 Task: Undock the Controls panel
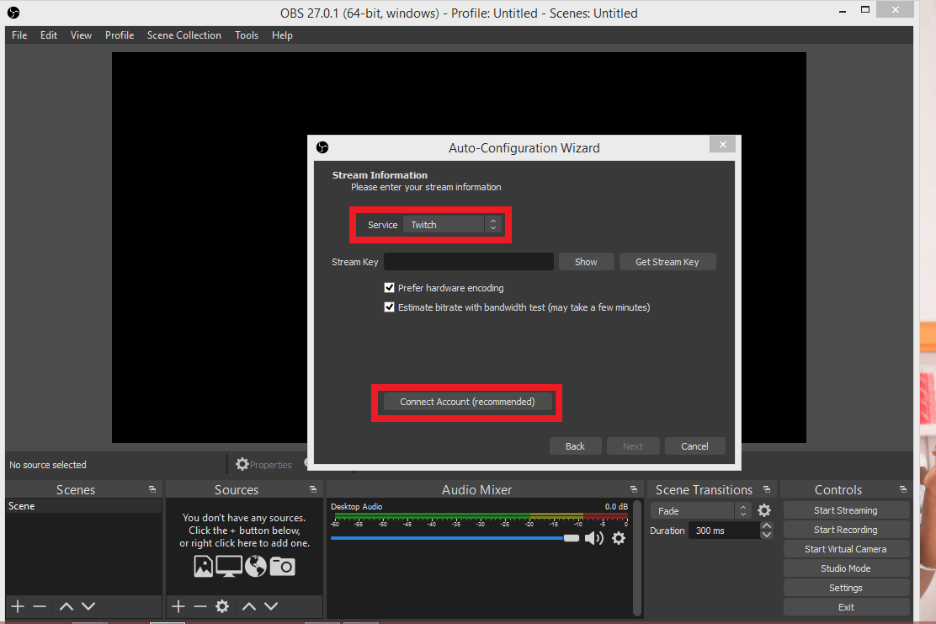(x=903, y=490)
